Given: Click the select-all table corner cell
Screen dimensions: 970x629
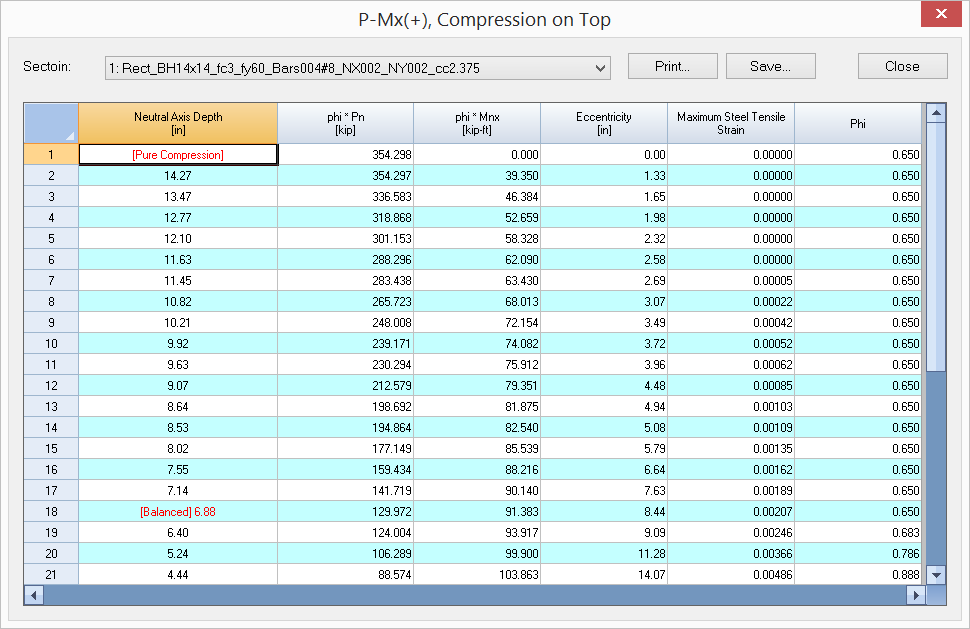Looking at the screenshot, I should [51, 123].
